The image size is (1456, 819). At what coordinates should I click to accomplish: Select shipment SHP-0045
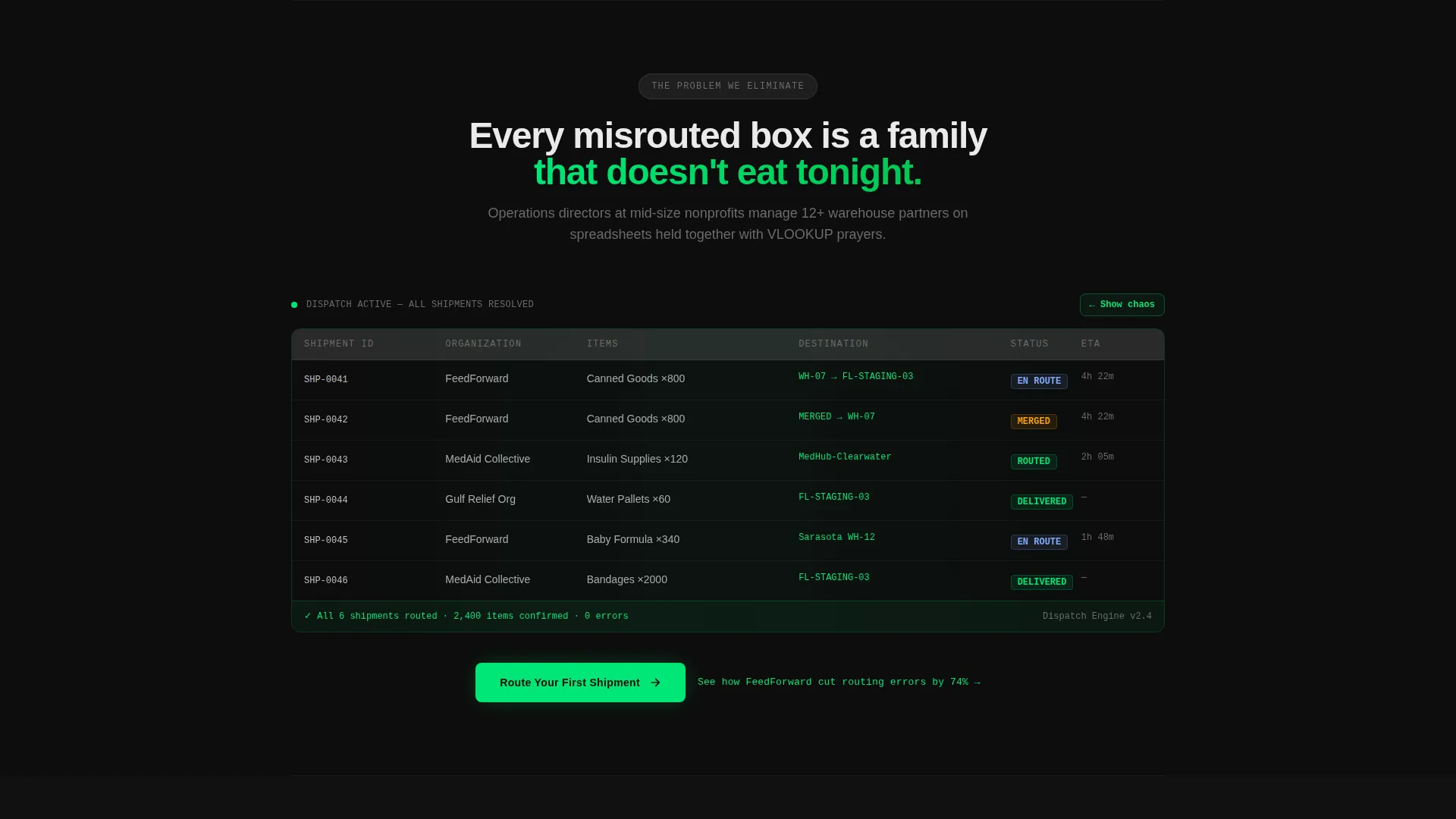click(326, 541)
